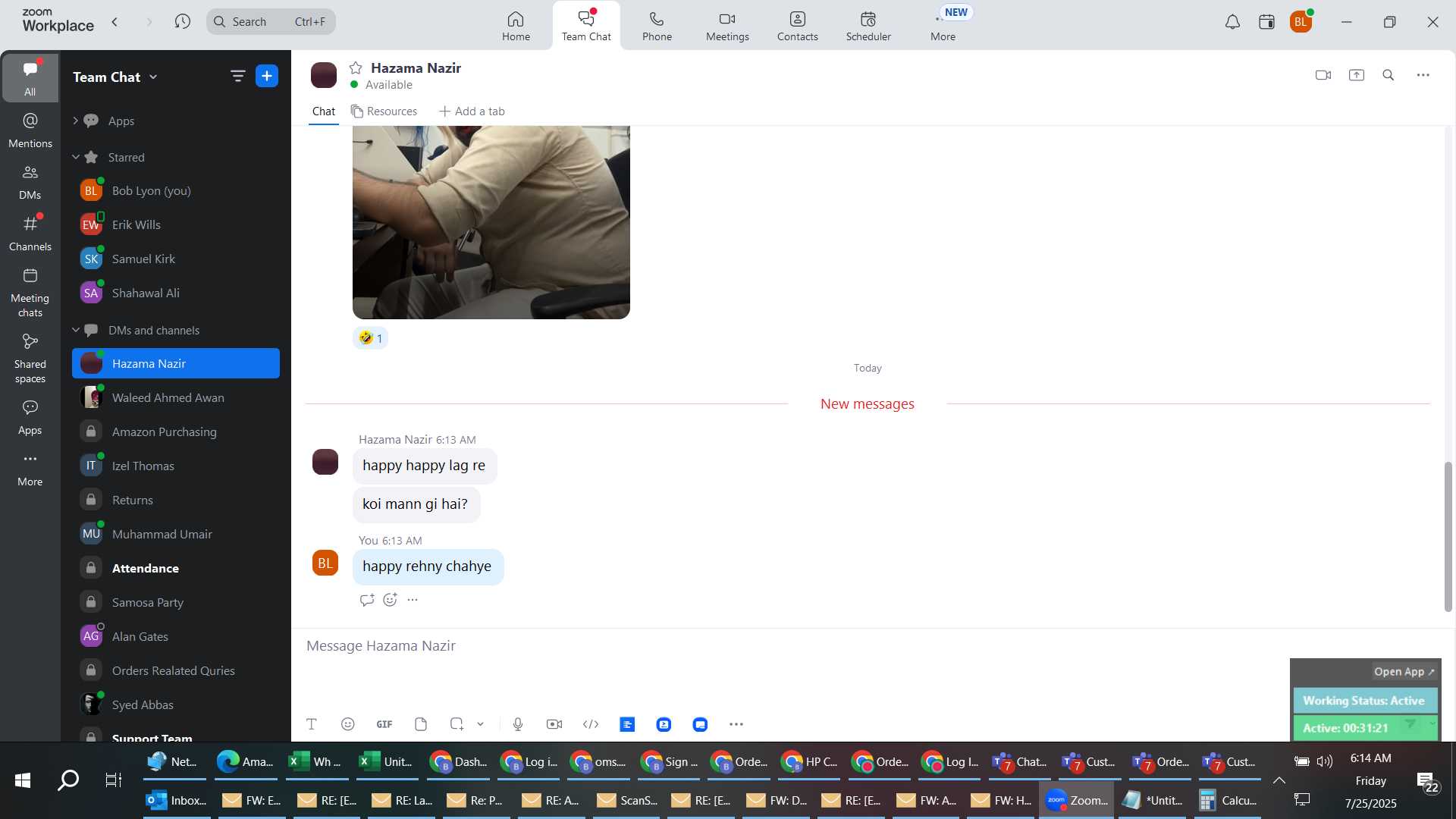Open Apps in the left sidebar

30,417
